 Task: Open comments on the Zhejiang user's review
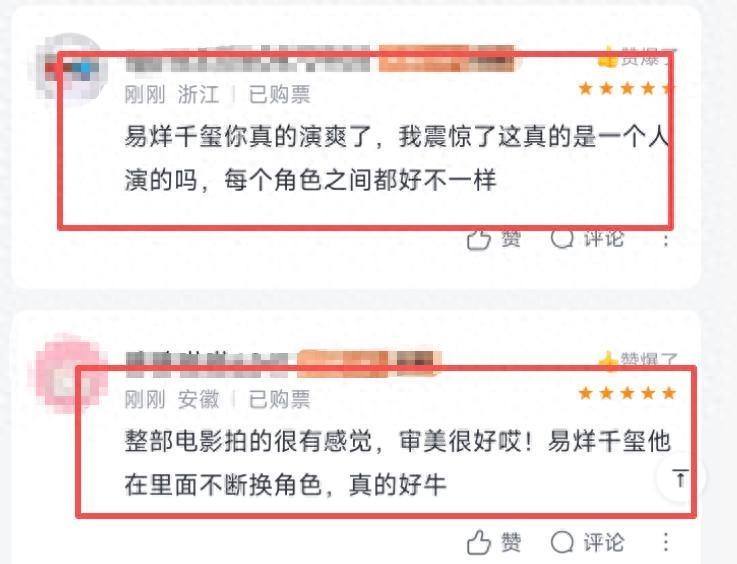pyautogui.click(x=587, y=239)
